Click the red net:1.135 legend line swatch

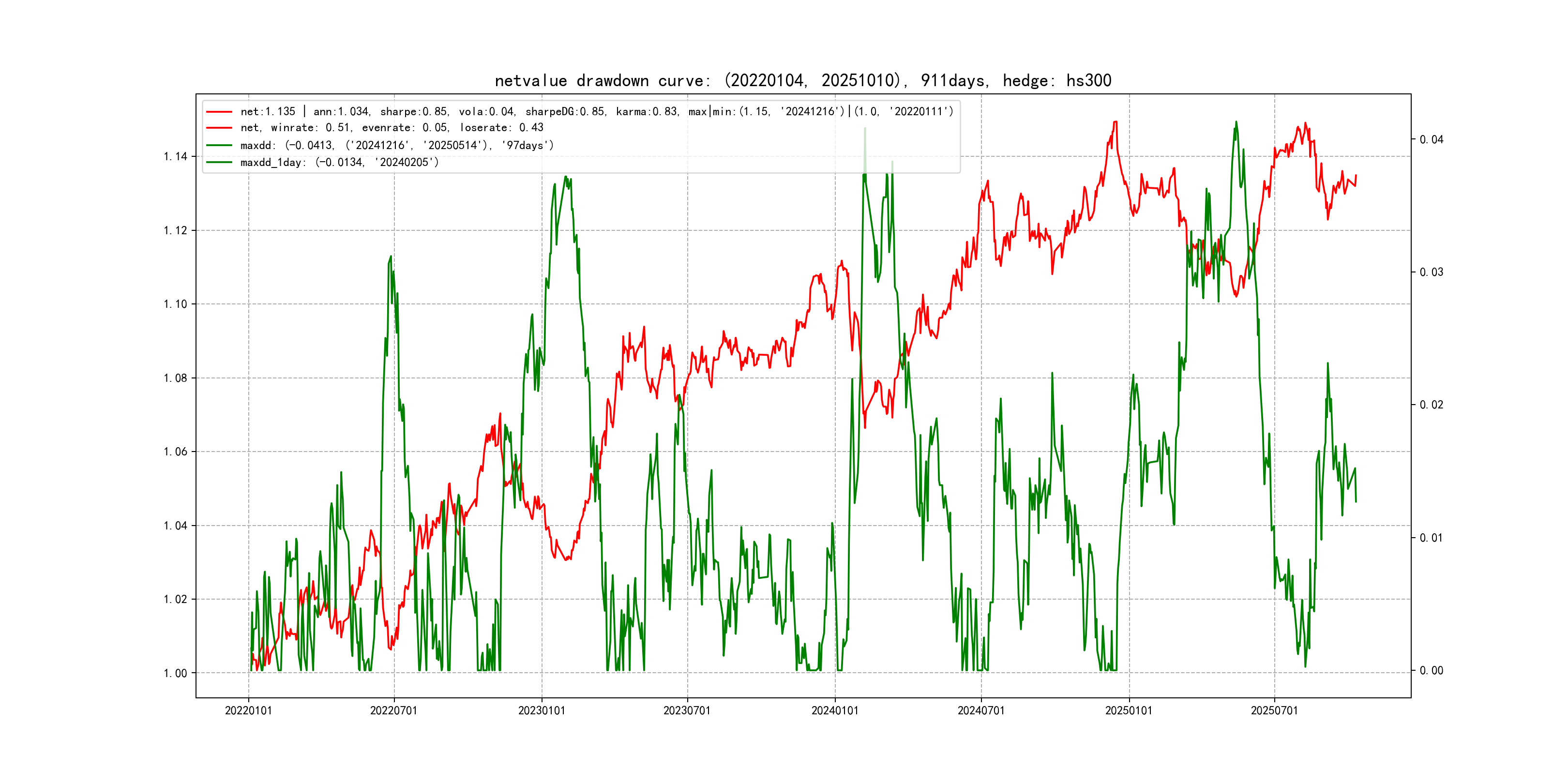tap(219, 112)
